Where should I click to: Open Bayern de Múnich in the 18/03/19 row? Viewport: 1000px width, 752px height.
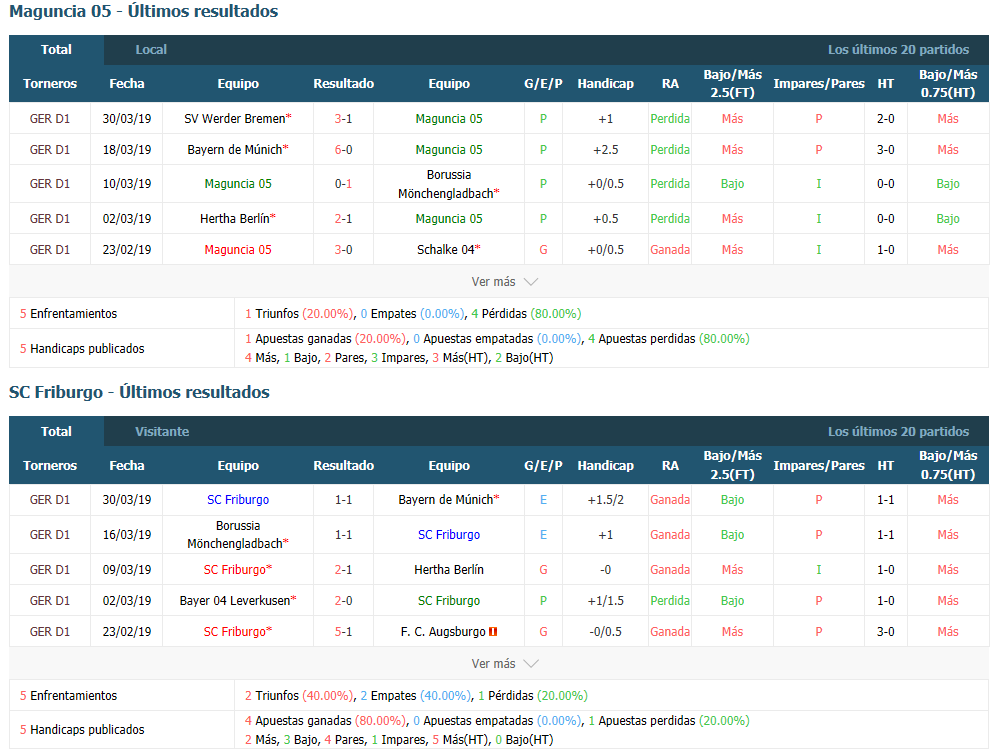point(237,150)
